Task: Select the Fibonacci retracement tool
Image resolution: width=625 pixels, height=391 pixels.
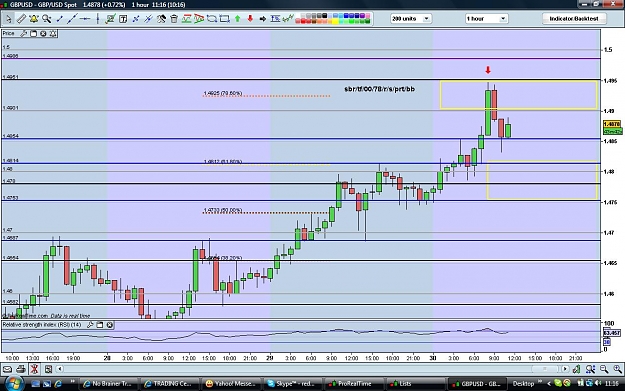Action: point(275,18)
